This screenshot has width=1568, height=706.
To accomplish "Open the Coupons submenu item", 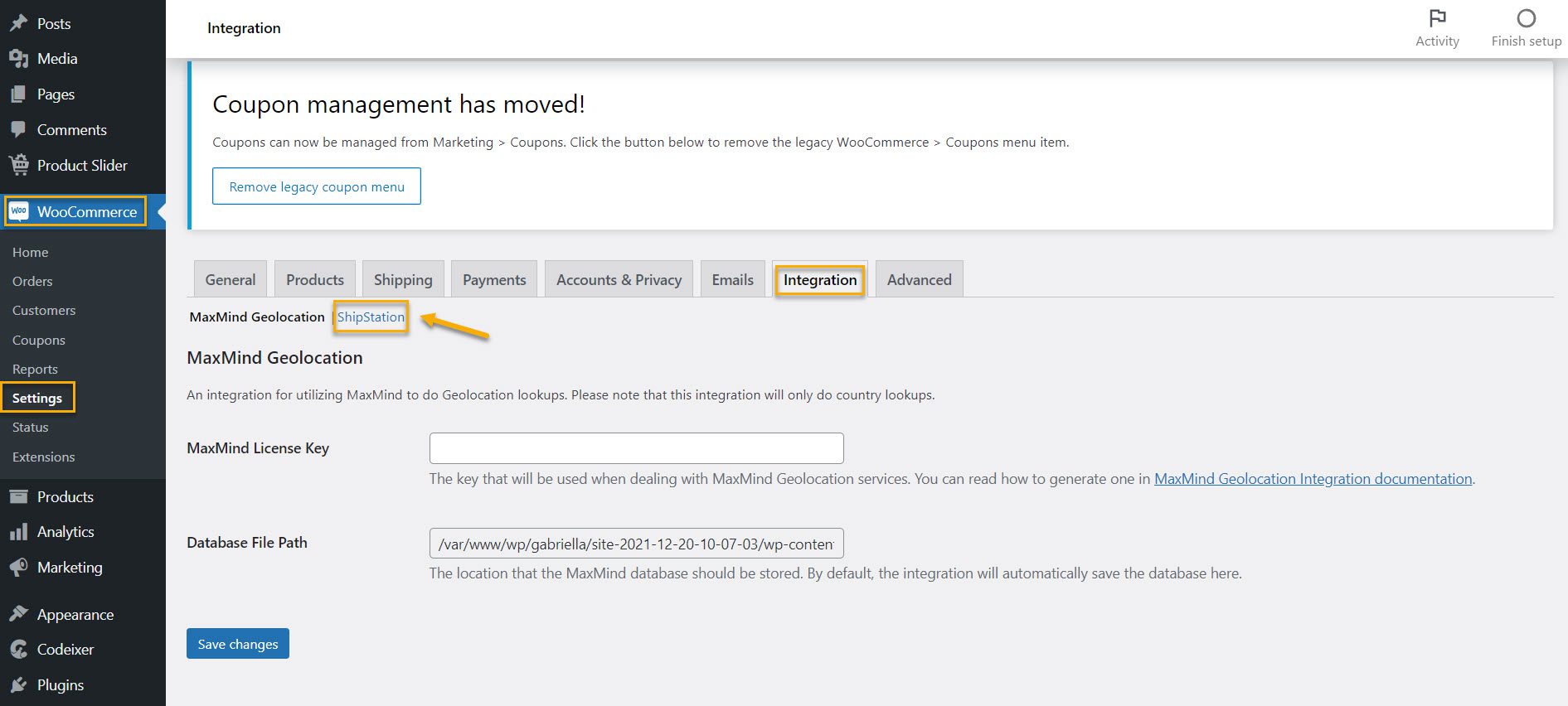I will [39, 341].
